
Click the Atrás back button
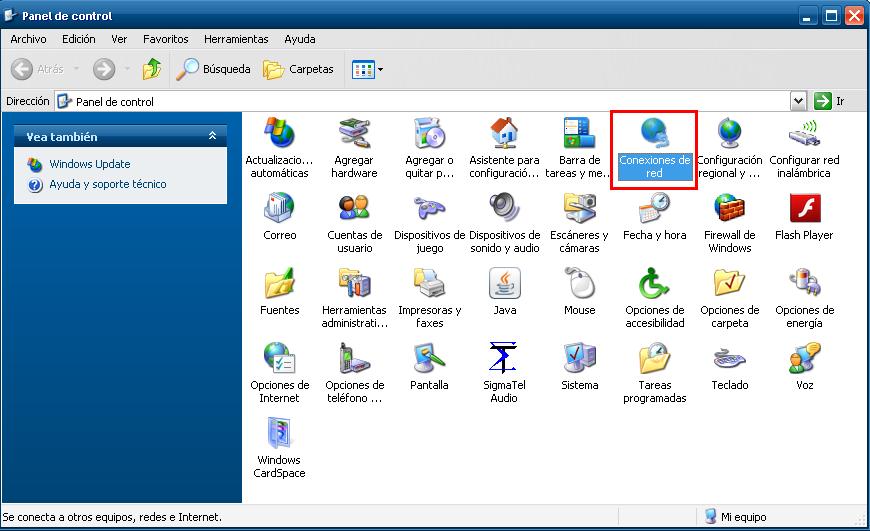(37, 69)
